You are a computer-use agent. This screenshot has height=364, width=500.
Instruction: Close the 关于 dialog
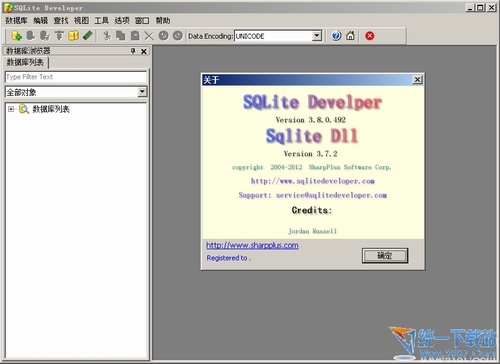click(x=417, y=79)
